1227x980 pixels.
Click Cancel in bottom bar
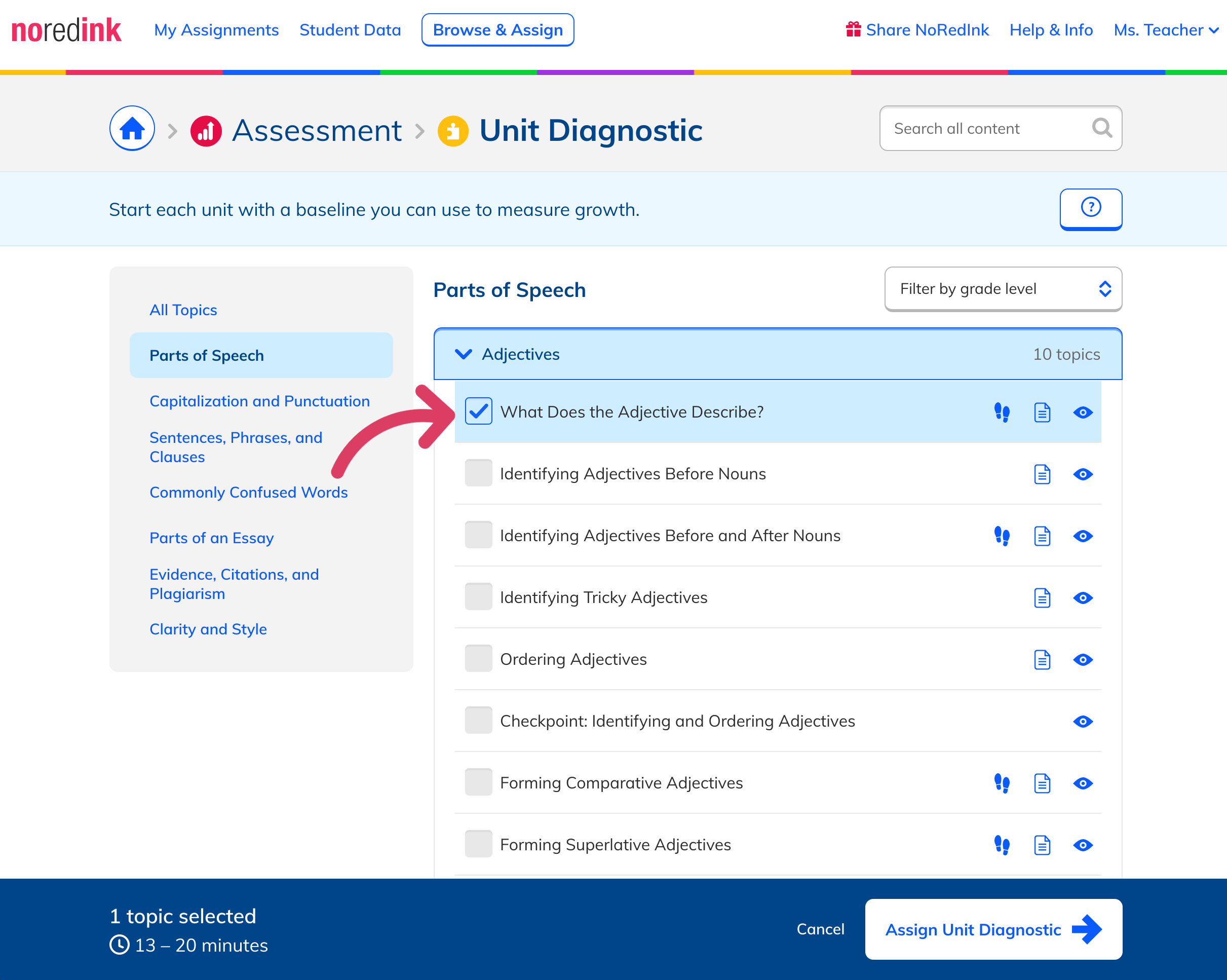pyautogui.click(x=820, y=929)
